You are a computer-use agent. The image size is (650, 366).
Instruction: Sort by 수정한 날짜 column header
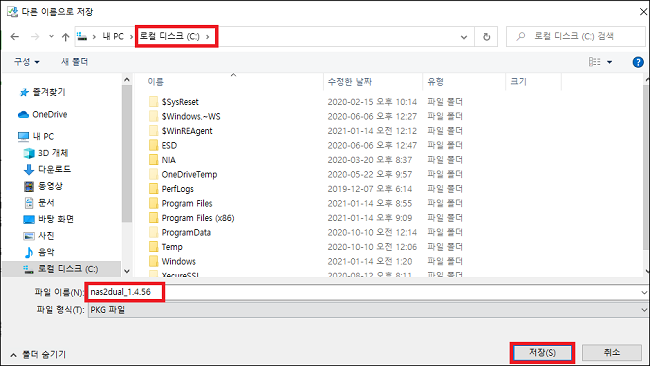[x=350, y=82]
